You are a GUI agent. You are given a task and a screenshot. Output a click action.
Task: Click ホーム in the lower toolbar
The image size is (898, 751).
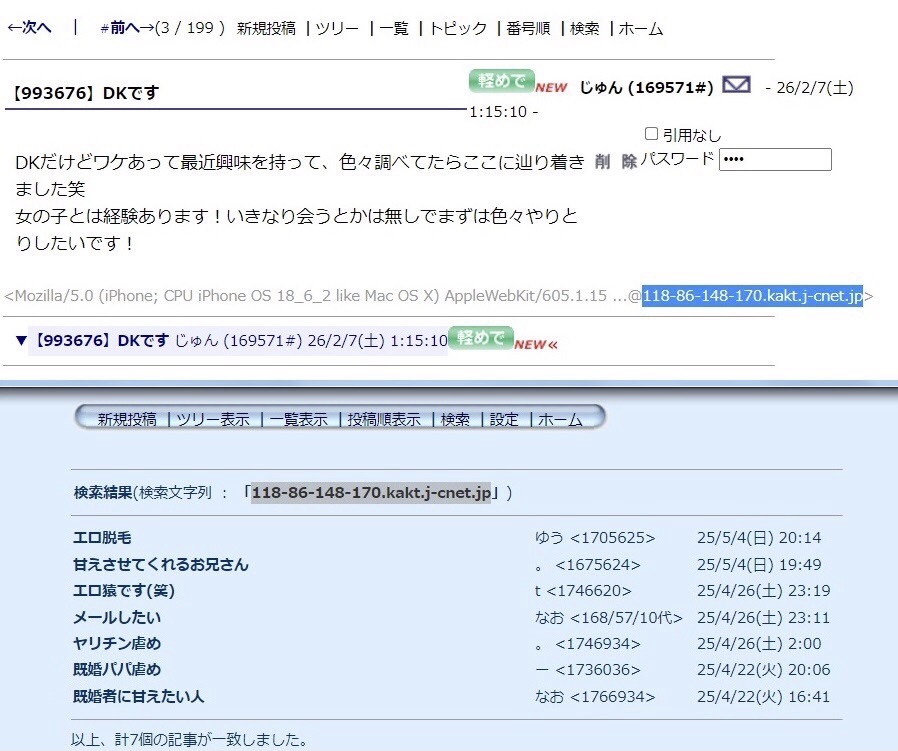(x=560, y=420)
